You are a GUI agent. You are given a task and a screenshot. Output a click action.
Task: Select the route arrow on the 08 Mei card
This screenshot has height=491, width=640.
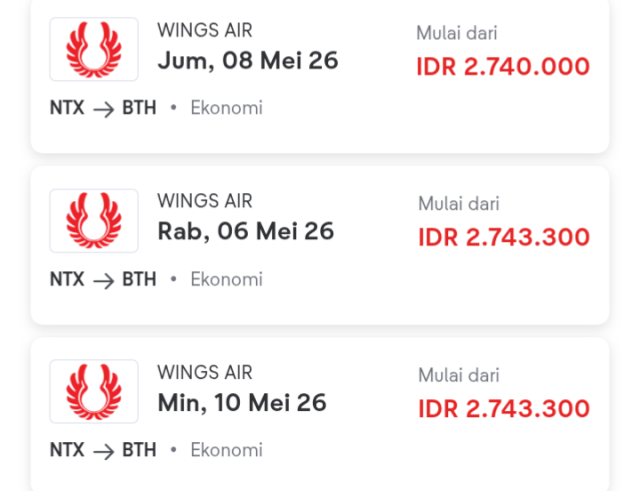[x=103, y=109]
